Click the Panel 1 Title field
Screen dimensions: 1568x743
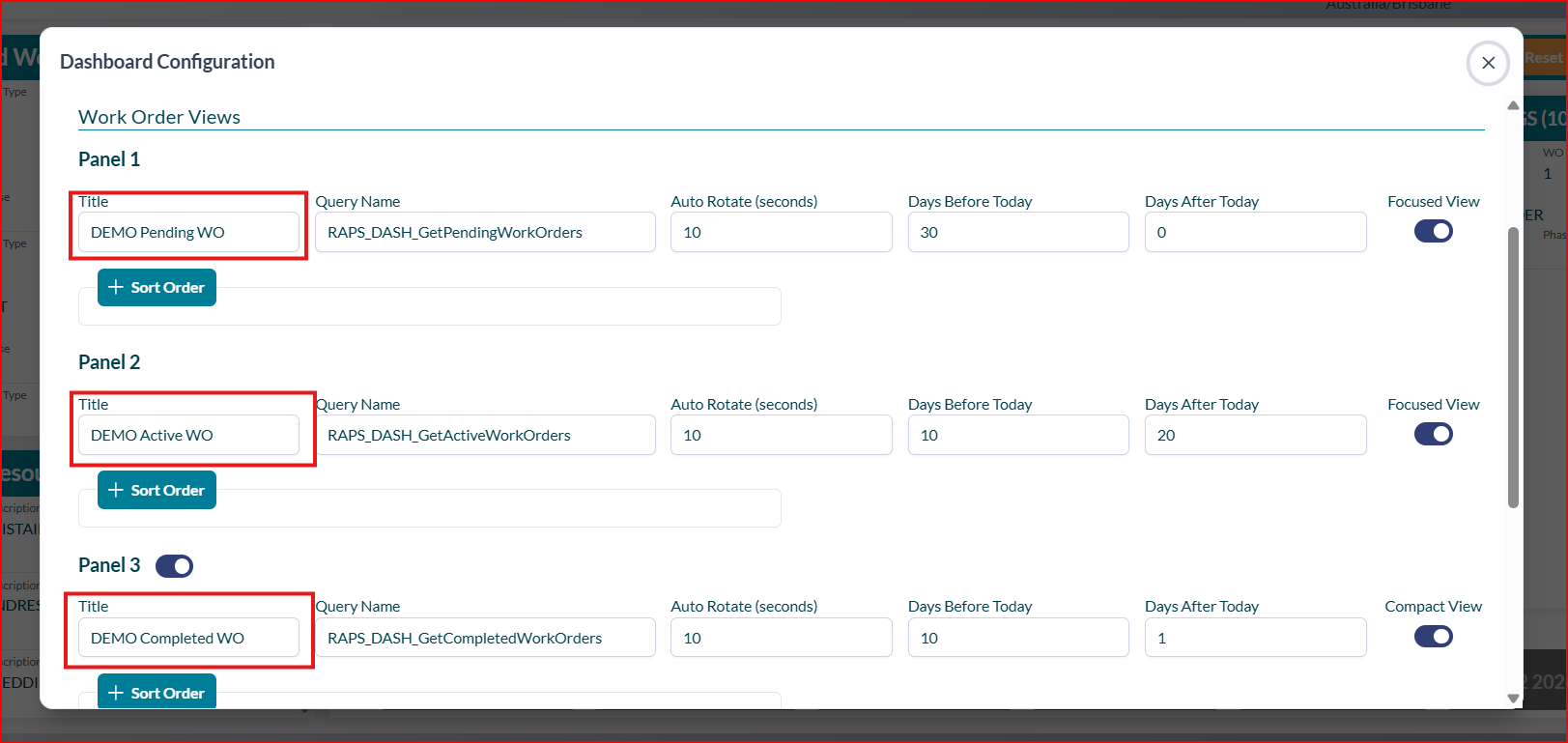pyautogui.click(x=188, y=233)
